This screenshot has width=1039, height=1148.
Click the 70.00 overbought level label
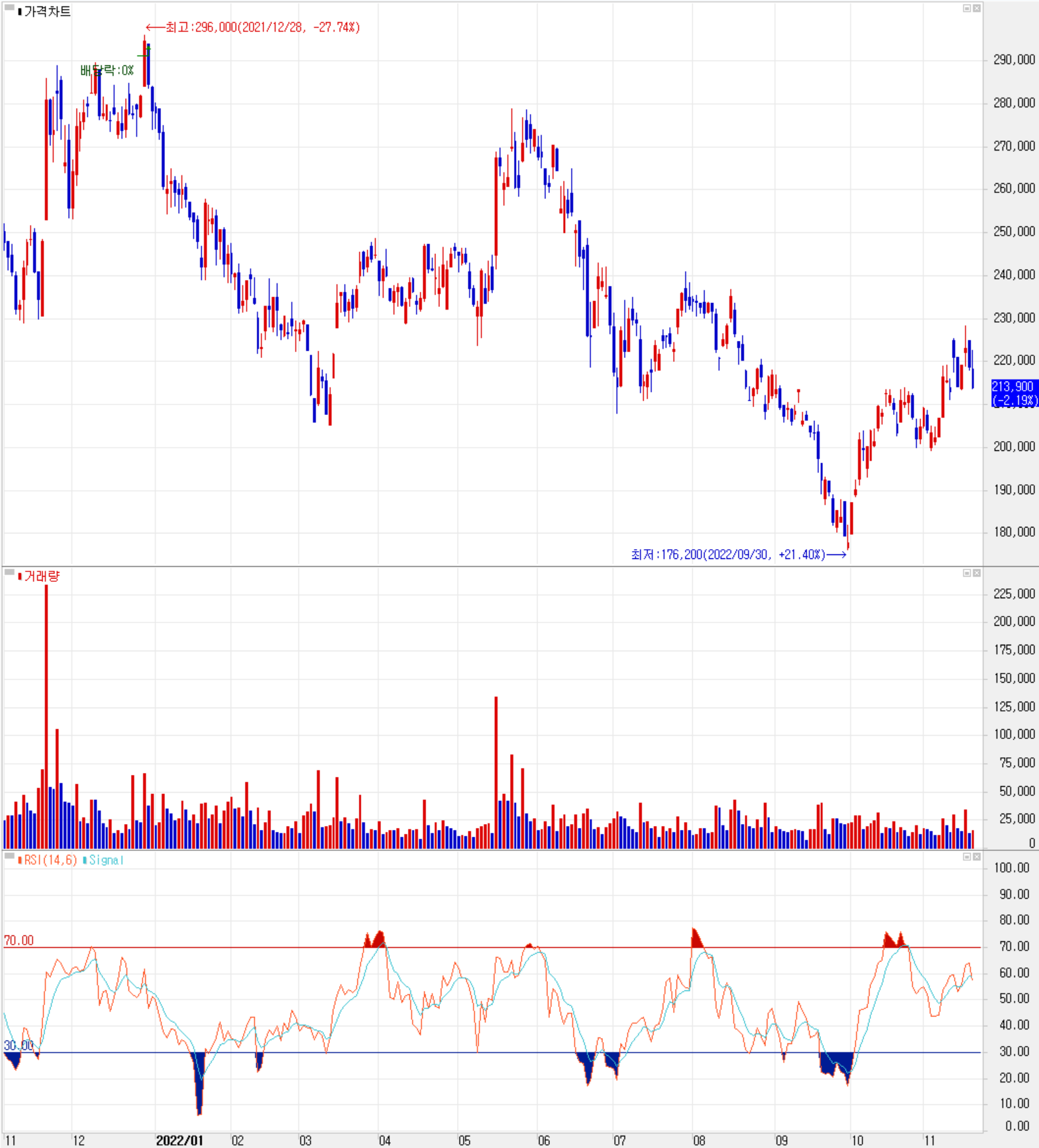pos(18,940)
